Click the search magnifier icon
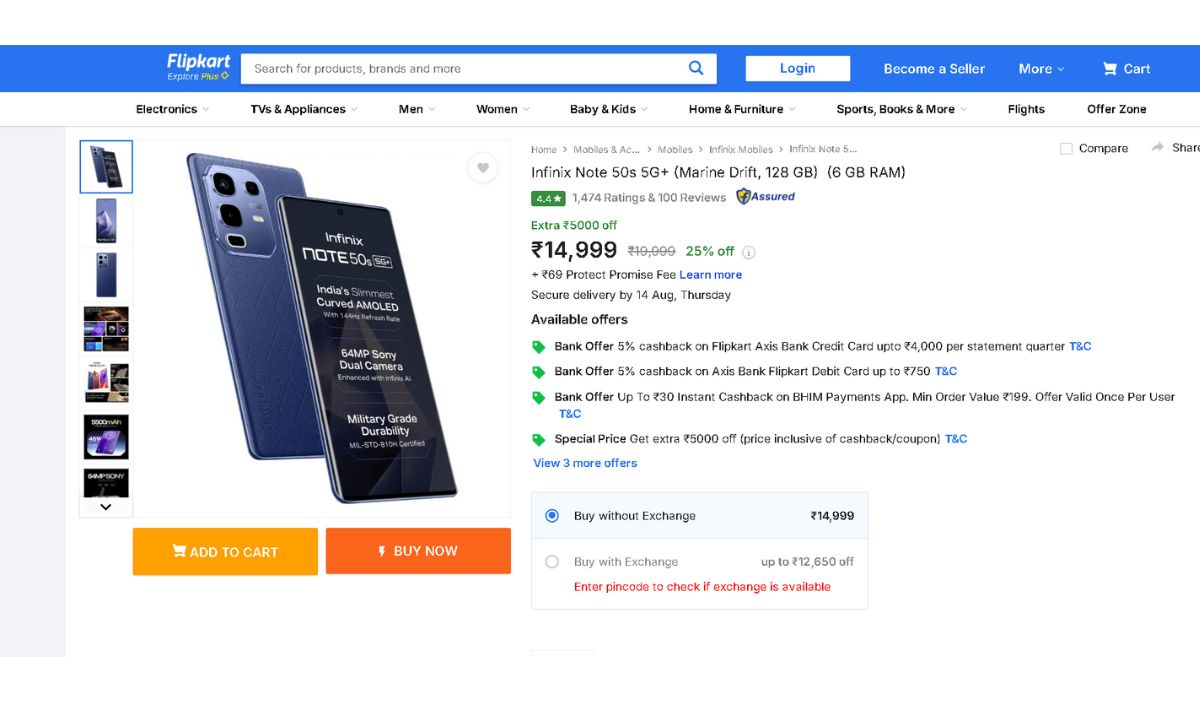Screen dimensions: 1200x720 (x=696, y=68)
